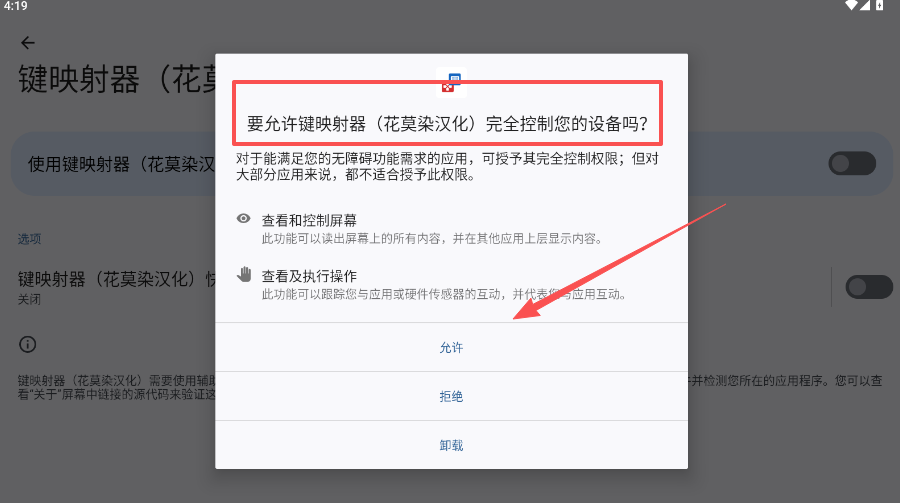Click the dialog title about full device control
The height and width of the screenshot is (503, 900).
tap(447, 123)
